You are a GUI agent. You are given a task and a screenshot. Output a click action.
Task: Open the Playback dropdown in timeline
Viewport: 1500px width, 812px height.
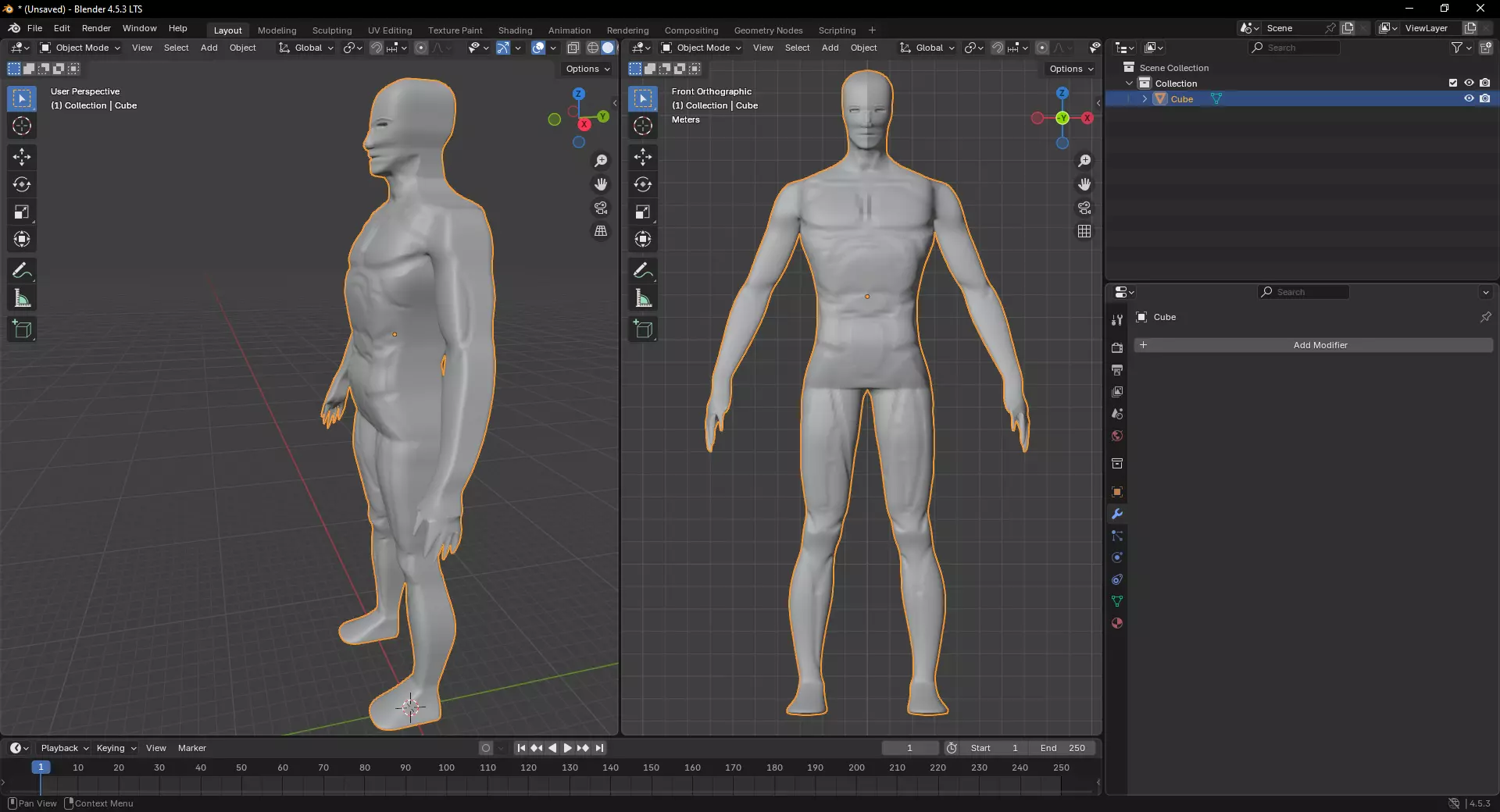point(64,748)
